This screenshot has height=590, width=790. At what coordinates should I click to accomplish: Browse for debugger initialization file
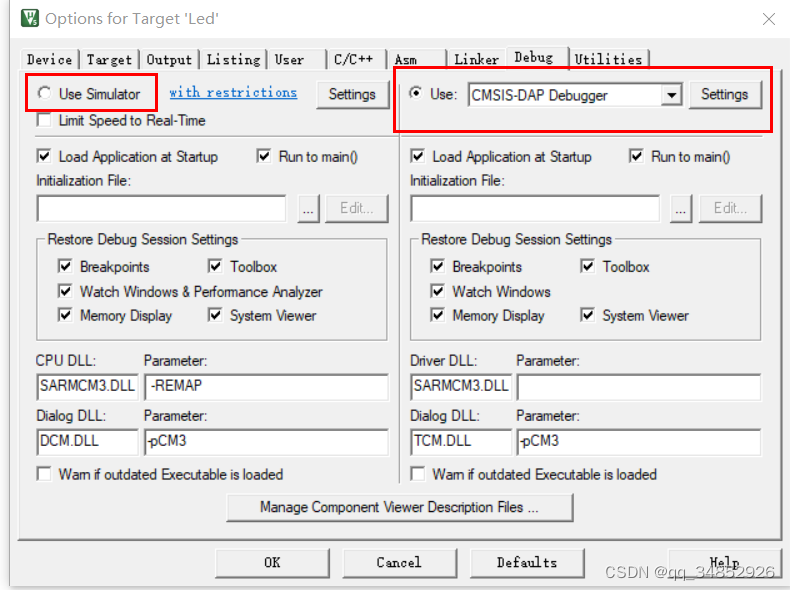(x=681, y=209)
